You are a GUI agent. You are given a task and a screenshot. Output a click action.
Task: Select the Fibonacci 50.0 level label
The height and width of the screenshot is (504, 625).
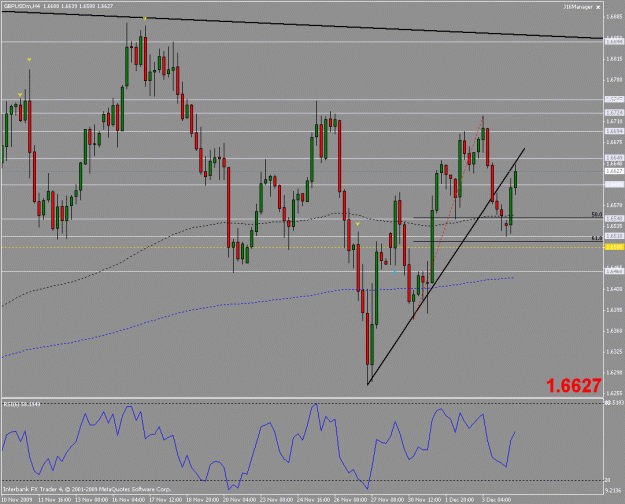(x=597, y=215)
